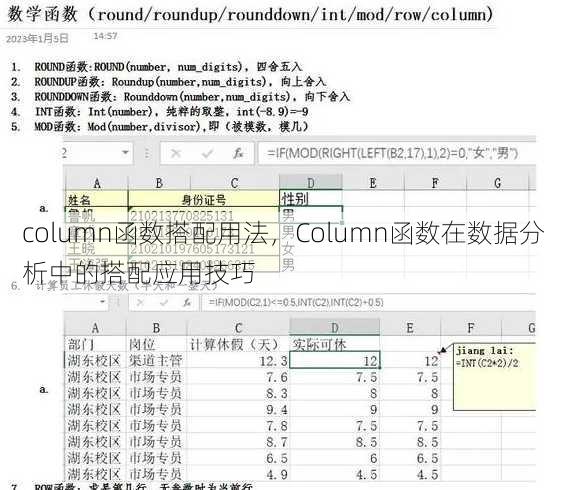The image size is (566, 490).
Task: Click the confirm checkmark in lower formula bar
Action: tap(164, 303)
